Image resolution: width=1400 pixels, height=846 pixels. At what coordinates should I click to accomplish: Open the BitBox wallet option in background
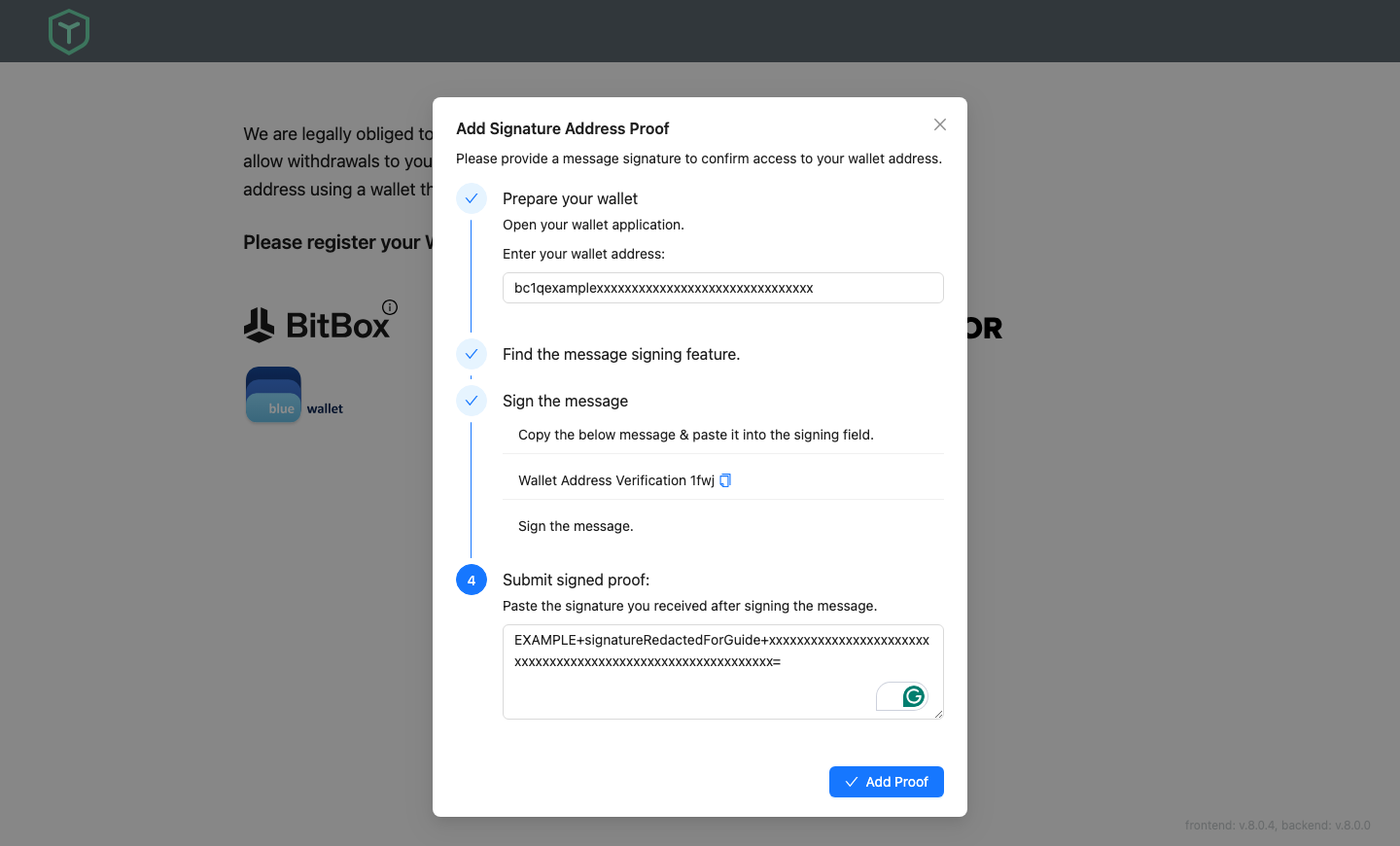click(x=317, y=325)
